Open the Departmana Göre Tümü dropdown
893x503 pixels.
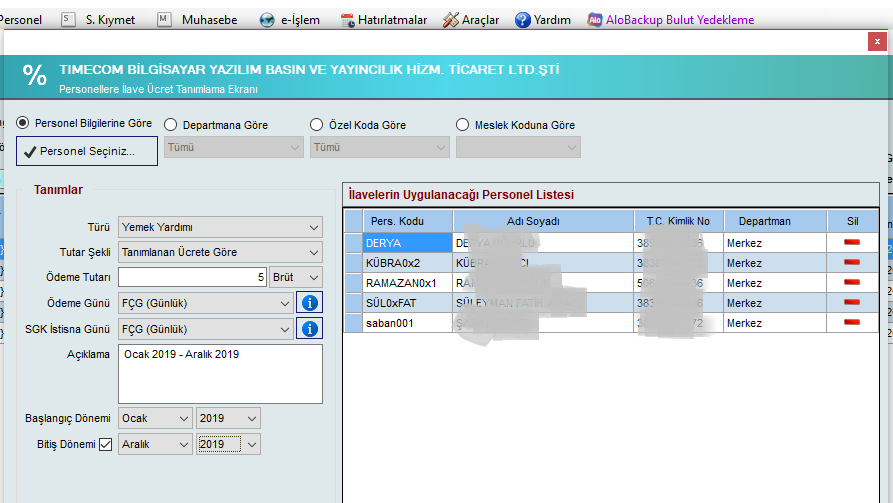coord(234,148)
